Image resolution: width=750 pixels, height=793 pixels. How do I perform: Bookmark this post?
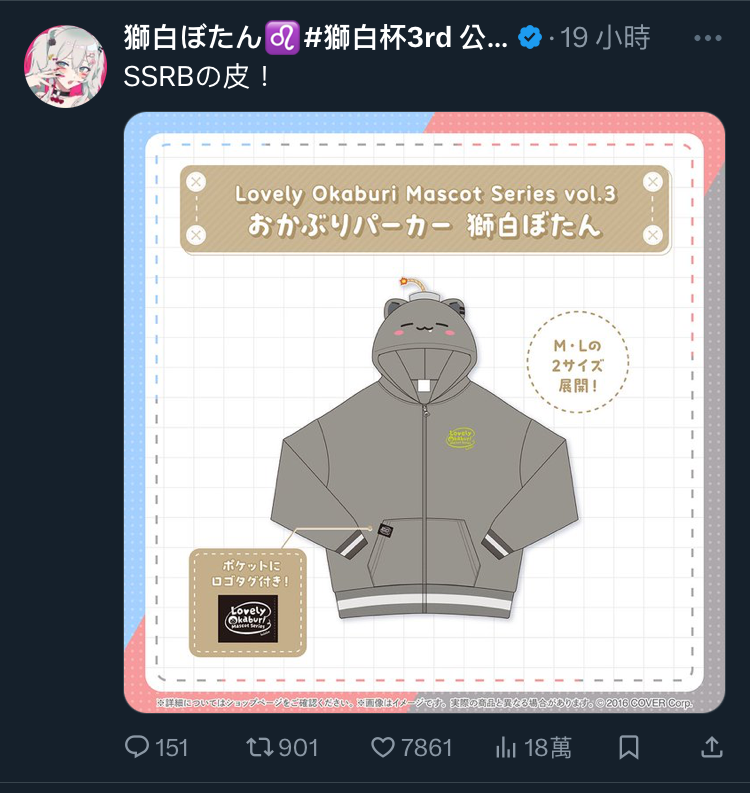pyautogui.click(x=629, y=747)
